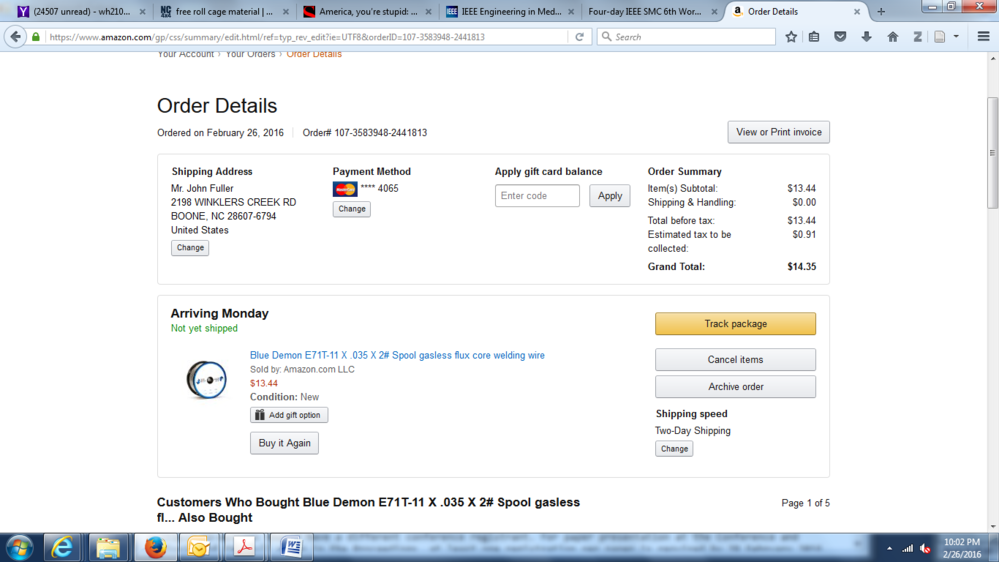Screen dimensions: 999x562
Task: Click the Track package button
Action: tap(735, 324)
